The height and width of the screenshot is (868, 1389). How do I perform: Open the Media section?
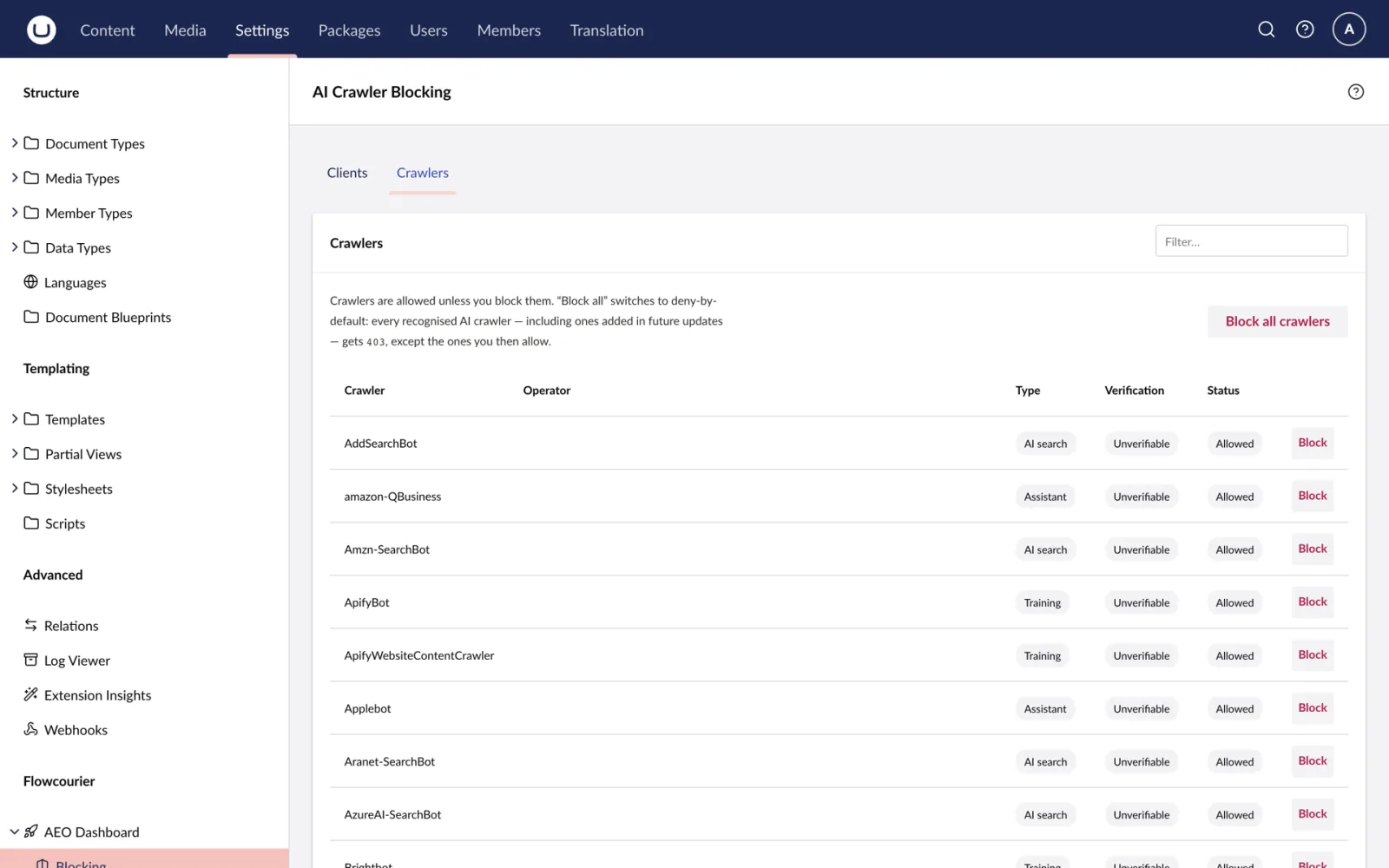click(185, 30)
